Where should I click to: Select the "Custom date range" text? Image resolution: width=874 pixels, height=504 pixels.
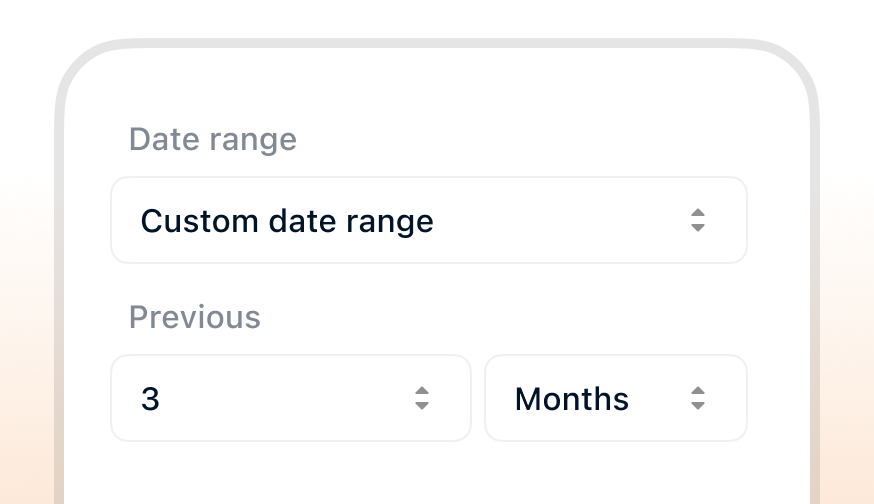[x=287, y=221]
